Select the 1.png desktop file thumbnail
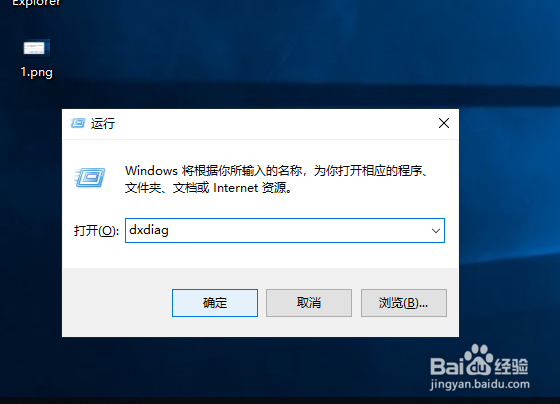560x404 pixels. pos(36,48)
